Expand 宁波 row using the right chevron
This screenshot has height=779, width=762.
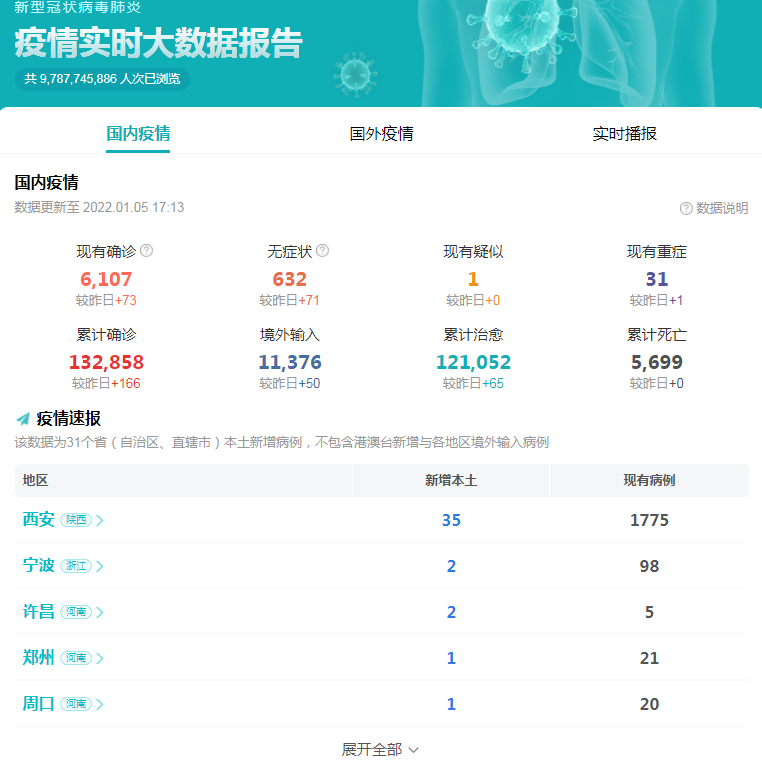[x=100, y=566]
